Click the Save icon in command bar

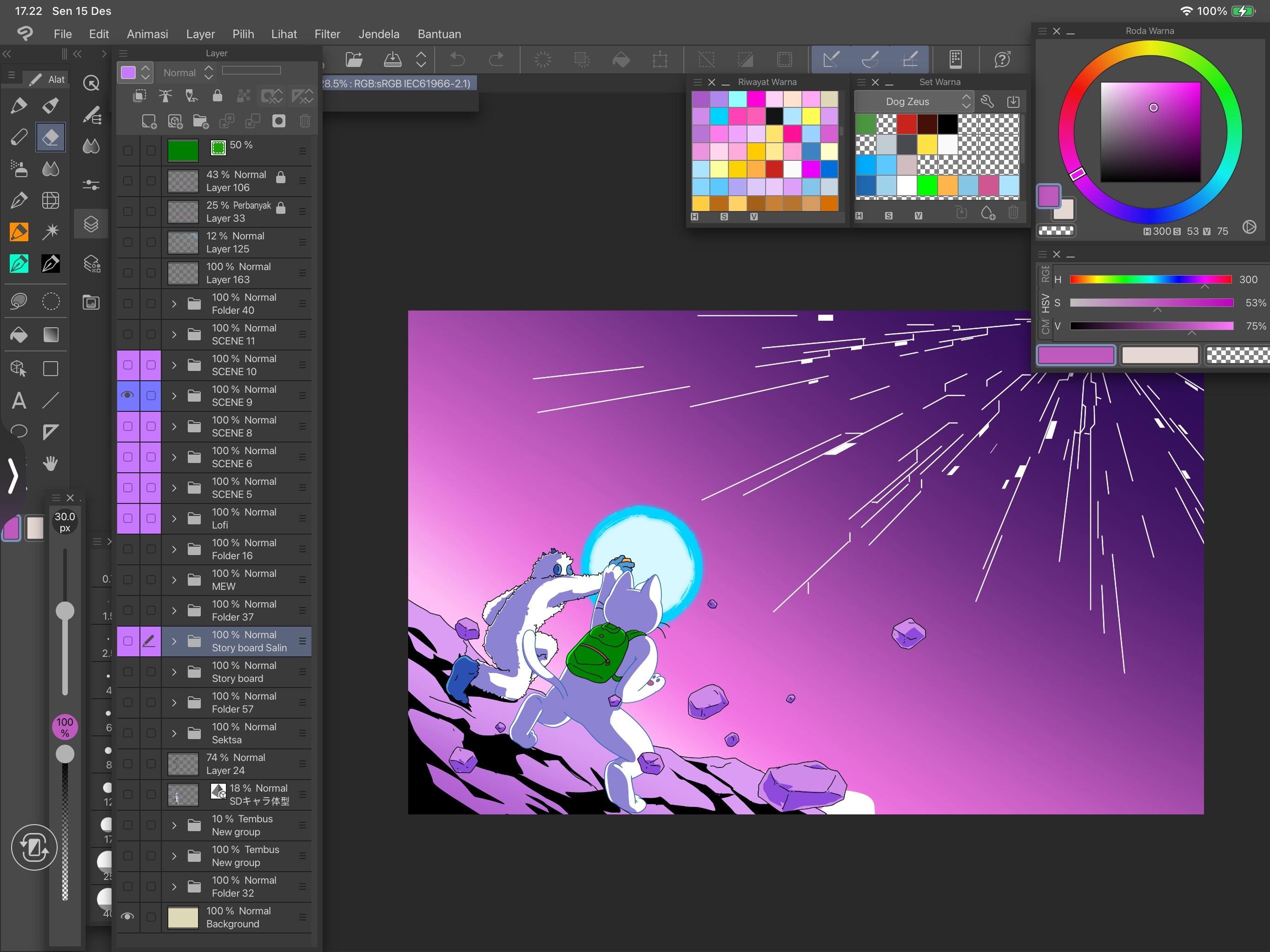click(393, 59)
